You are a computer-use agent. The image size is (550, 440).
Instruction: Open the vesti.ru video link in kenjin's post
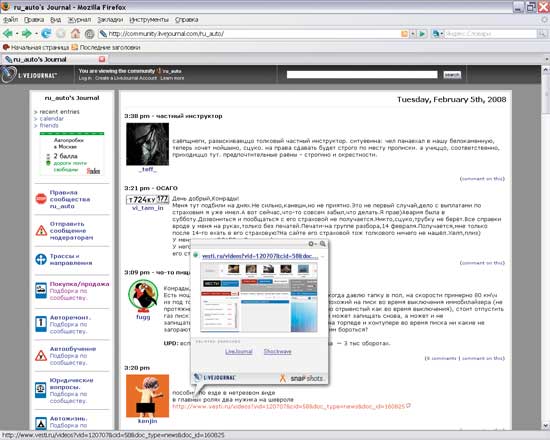pos(289,406)
